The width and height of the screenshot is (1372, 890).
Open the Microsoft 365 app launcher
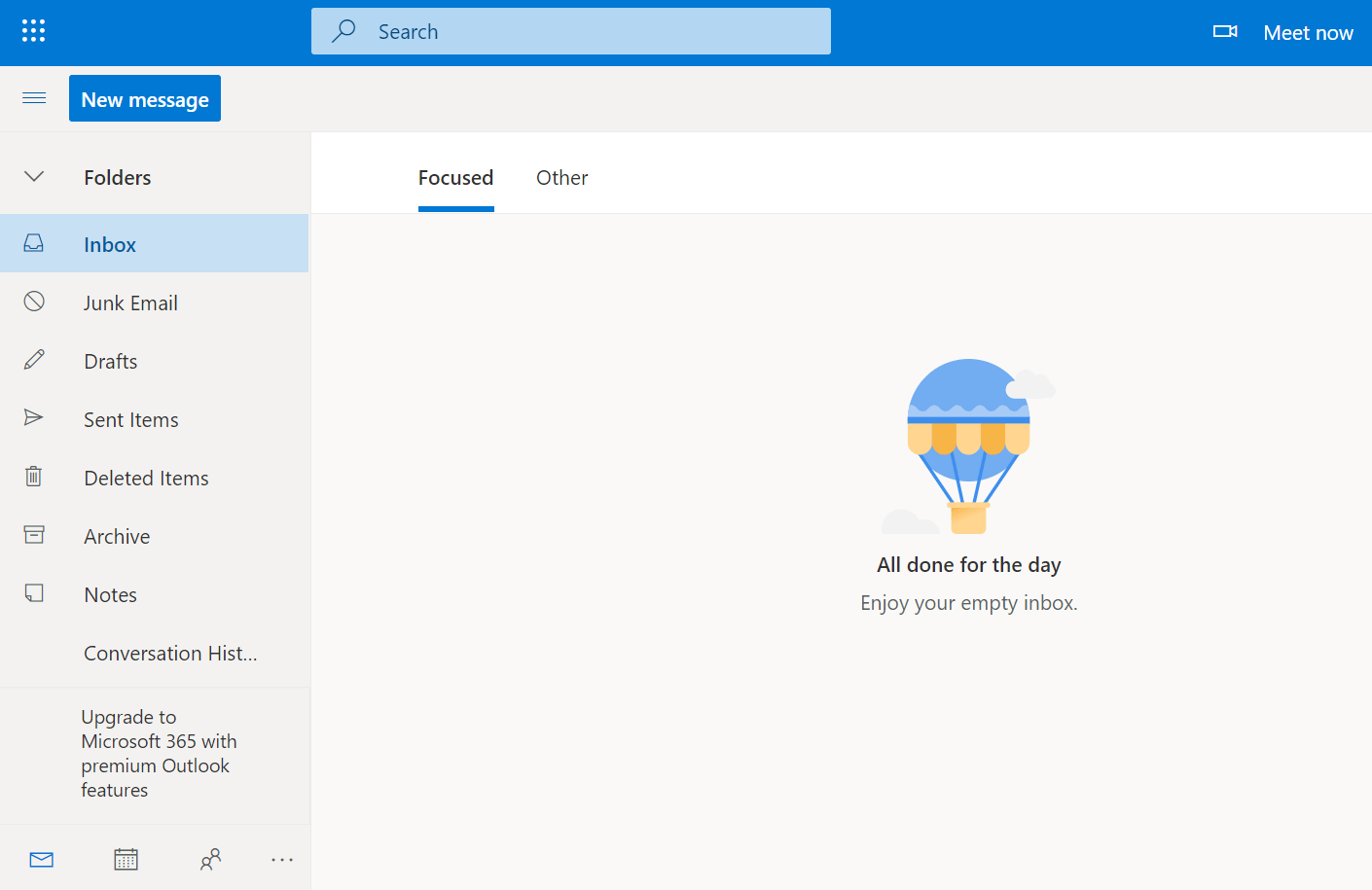coord(32,30)
